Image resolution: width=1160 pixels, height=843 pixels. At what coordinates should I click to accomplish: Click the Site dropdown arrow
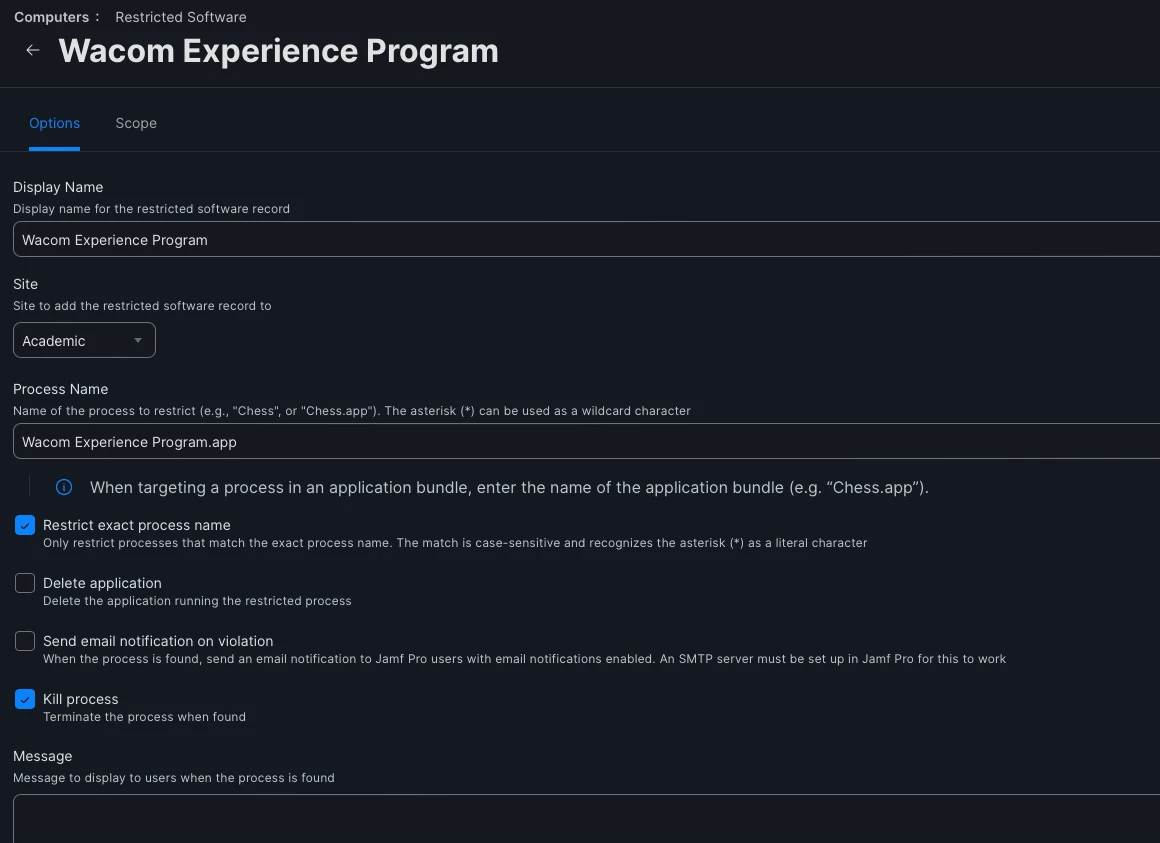tap(138, 341)
